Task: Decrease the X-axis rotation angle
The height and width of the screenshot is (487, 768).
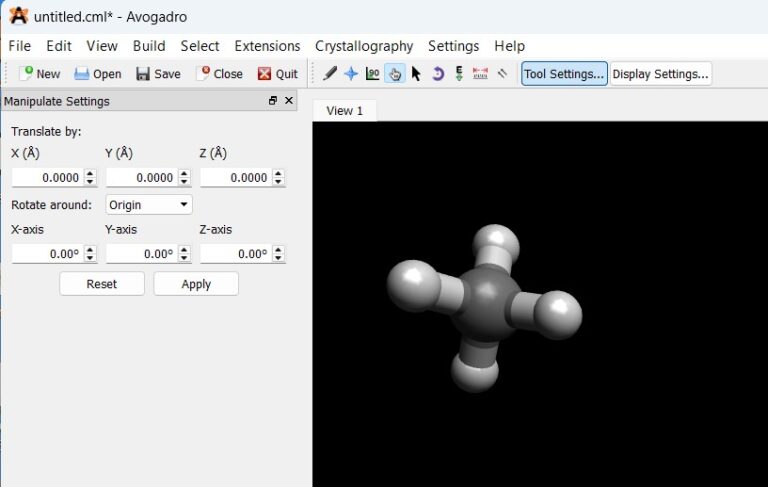Action: [x=90, y=258]
